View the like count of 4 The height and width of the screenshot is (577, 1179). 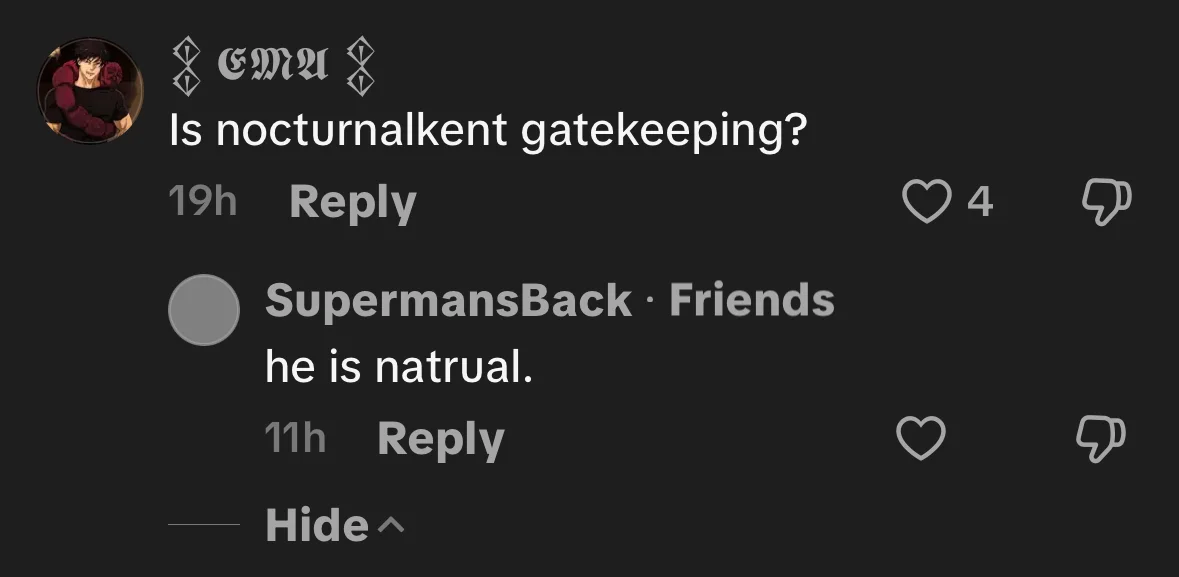pos(980,203)
